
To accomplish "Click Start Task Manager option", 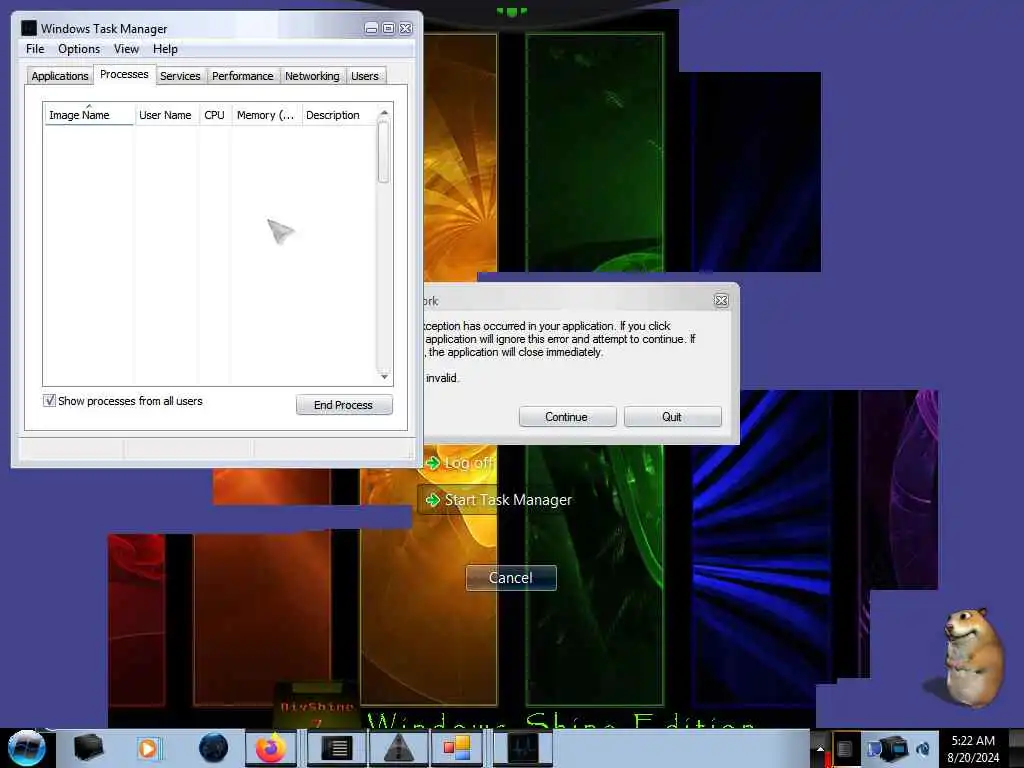I will tap(499, 500).
